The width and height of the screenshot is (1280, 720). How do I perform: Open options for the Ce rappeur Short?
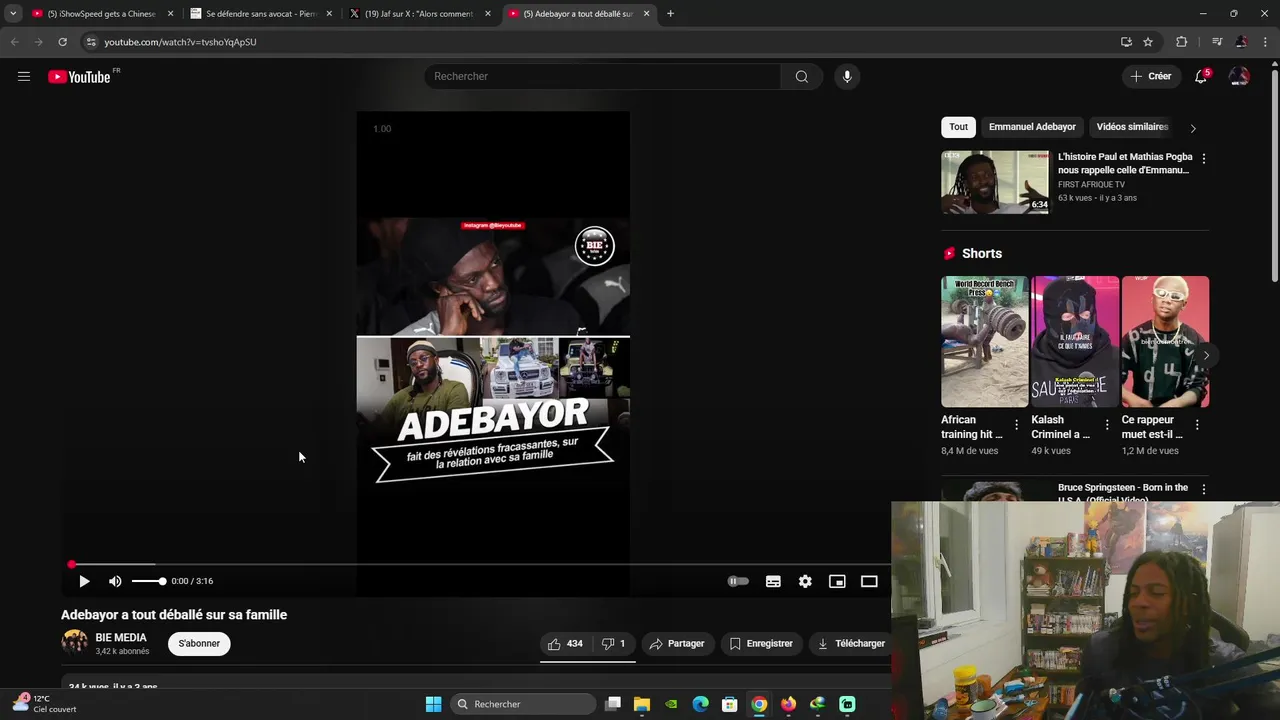1197,425
